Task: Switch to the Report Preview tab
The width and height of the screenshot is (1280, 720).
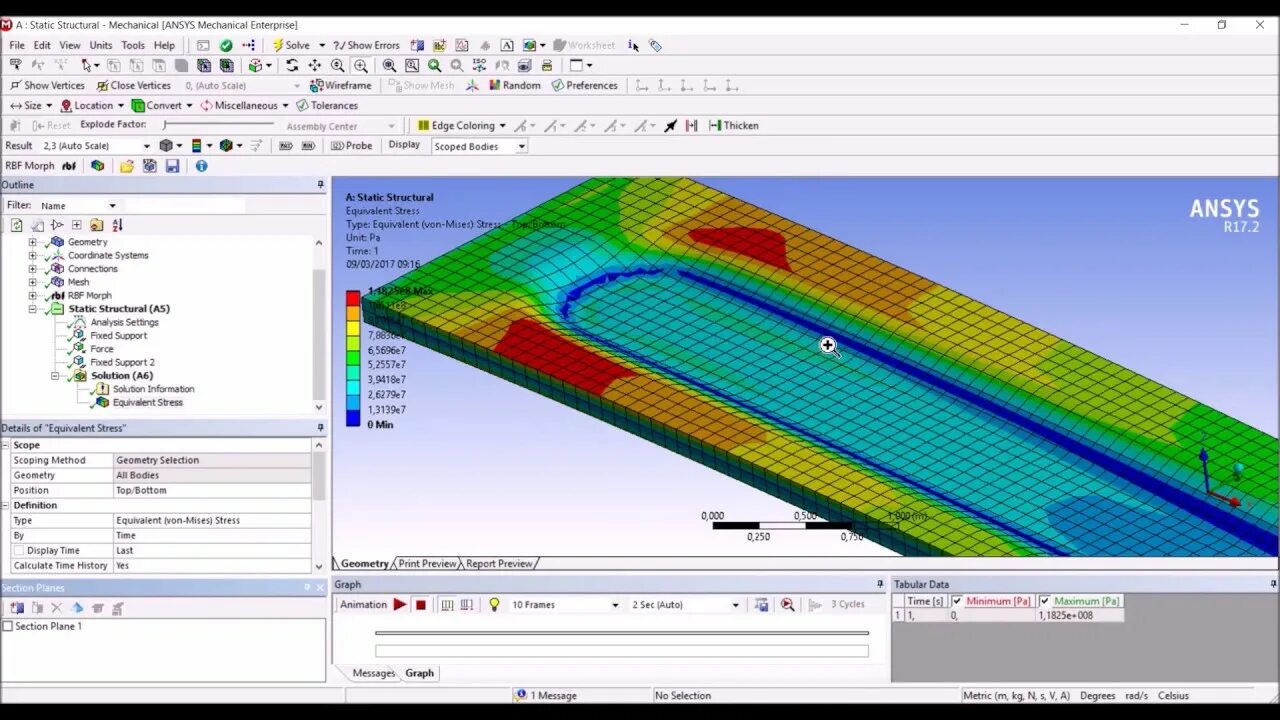Action: click(499, 564)
